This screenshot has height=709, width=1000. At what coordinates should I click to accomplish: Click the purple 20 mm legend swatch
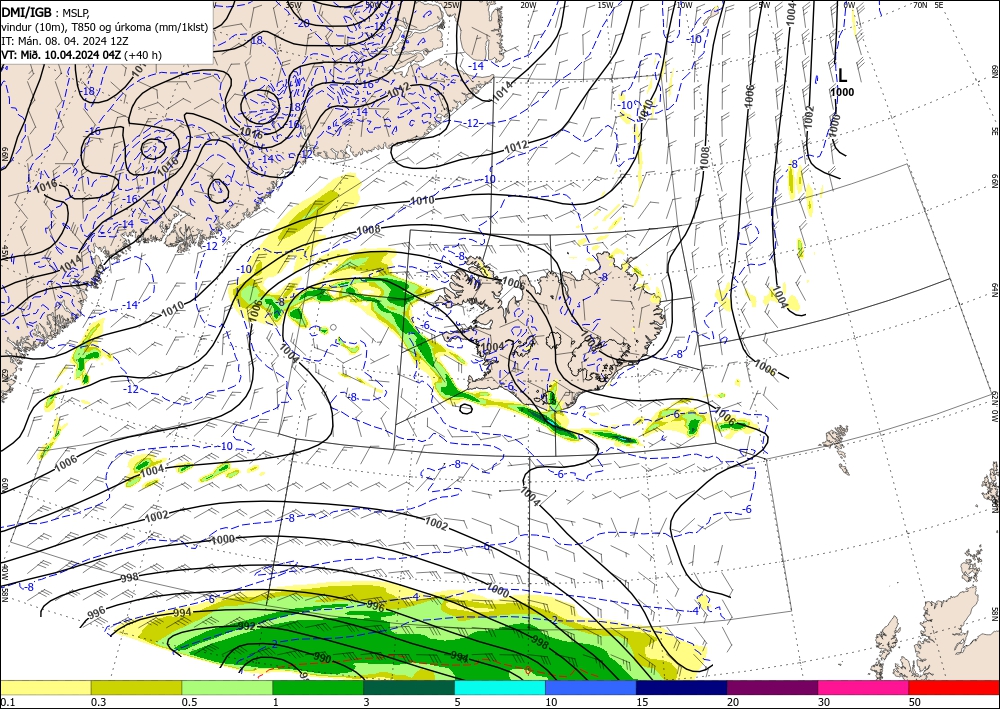coord(772,687)
